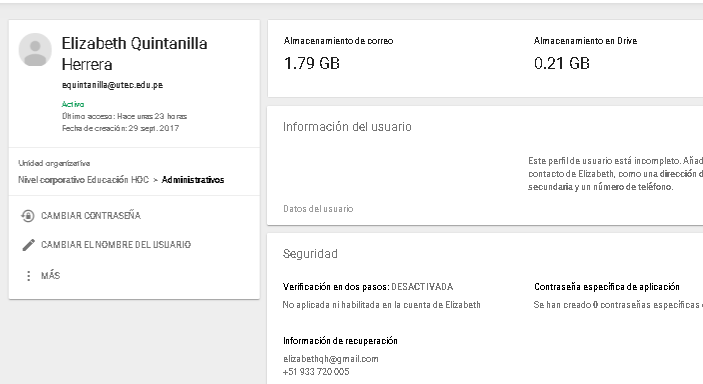Image resolution: width=703 pixels, height=384 pixels.
Task: Choose CAMBIAR EL NOMBRE DEL USUARIO
Action: (116, 244)
